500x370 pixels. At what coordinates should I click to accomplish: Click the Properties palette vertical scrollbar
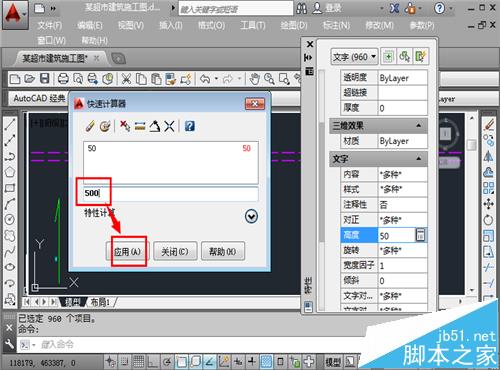(x=322, y=182)
